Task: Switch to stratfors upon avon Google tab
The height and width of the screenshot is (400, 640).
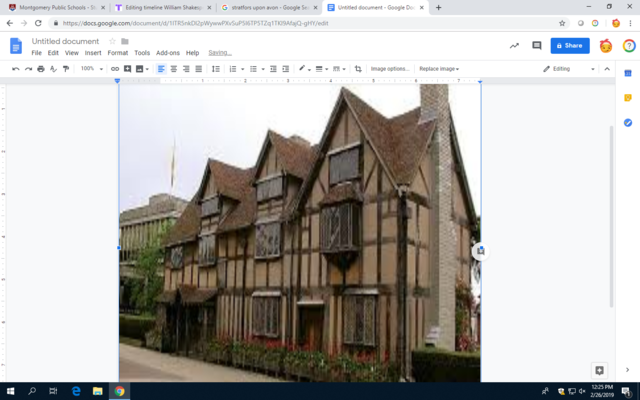Action: pyautogui.click(x=269, y=7)
